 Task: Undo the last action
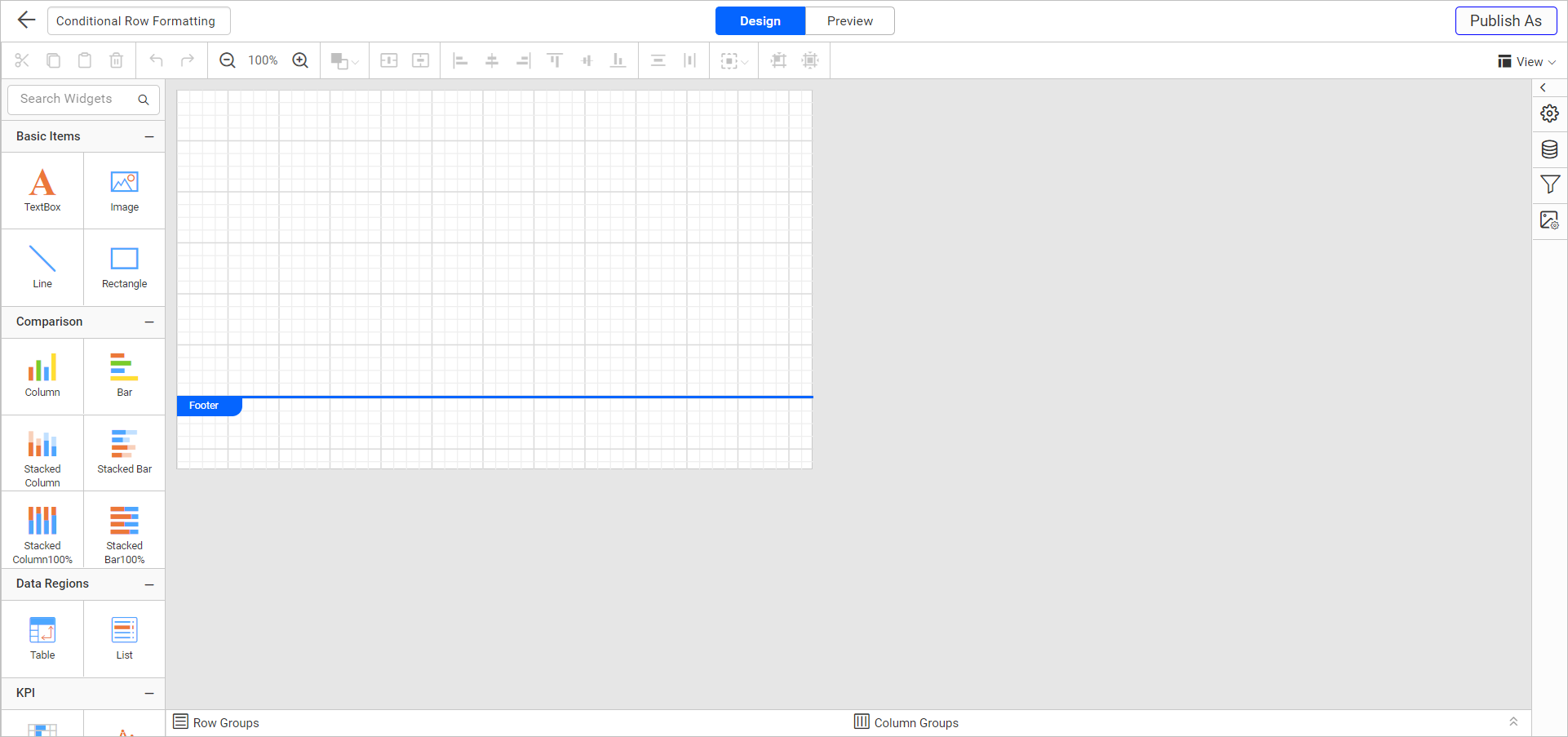[x=156, y=60]
